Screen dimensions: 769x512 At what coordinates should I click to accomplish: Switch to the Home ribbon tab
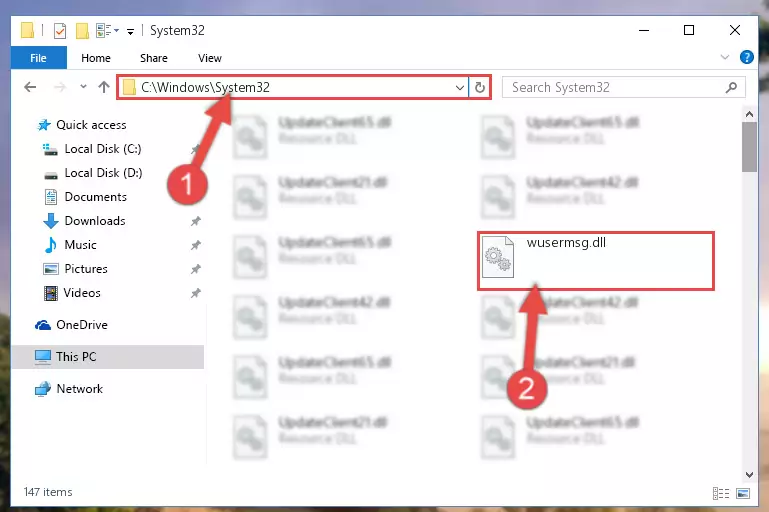[x=96, y=58]
